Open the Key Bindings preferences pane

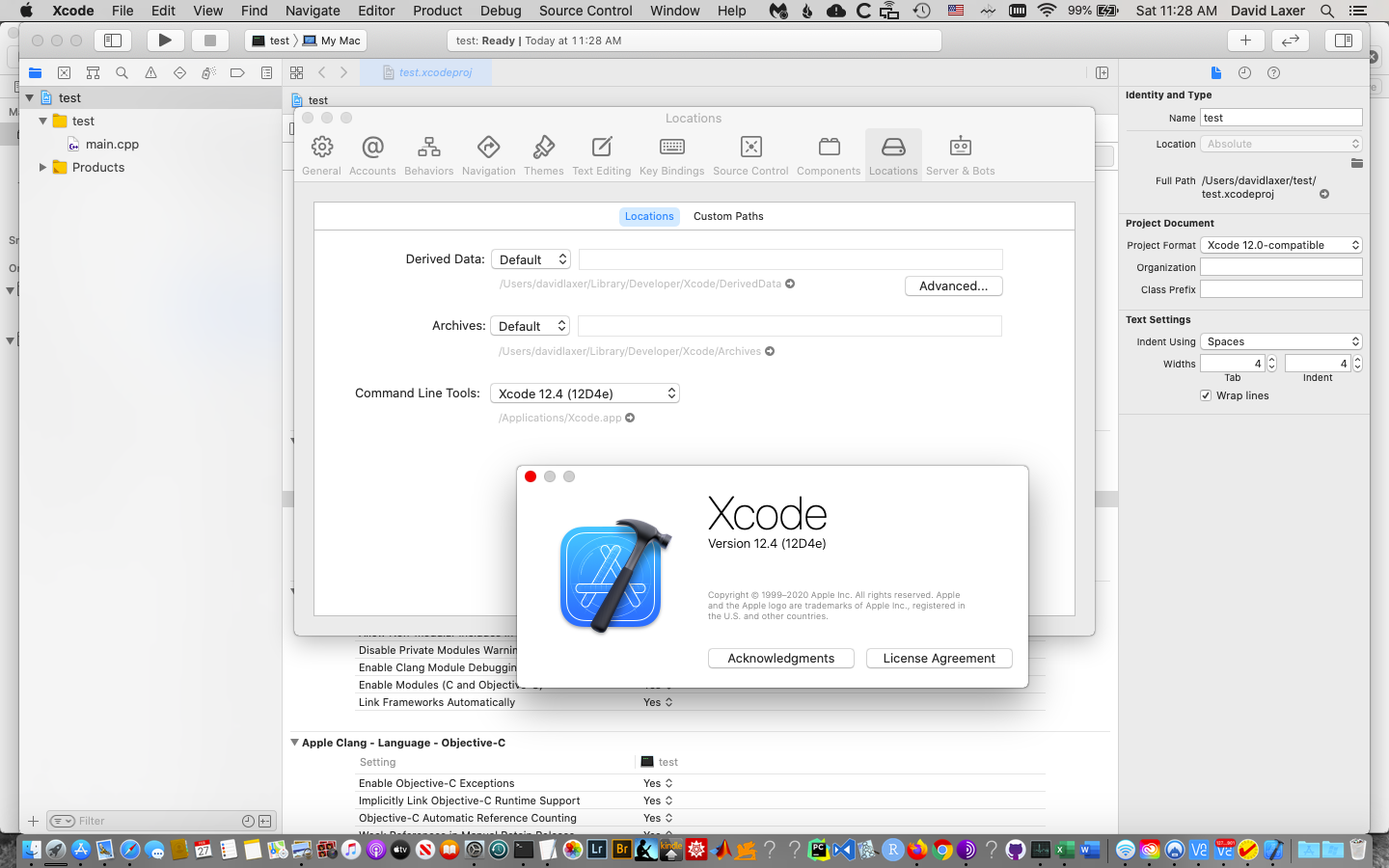coord(671,153)
